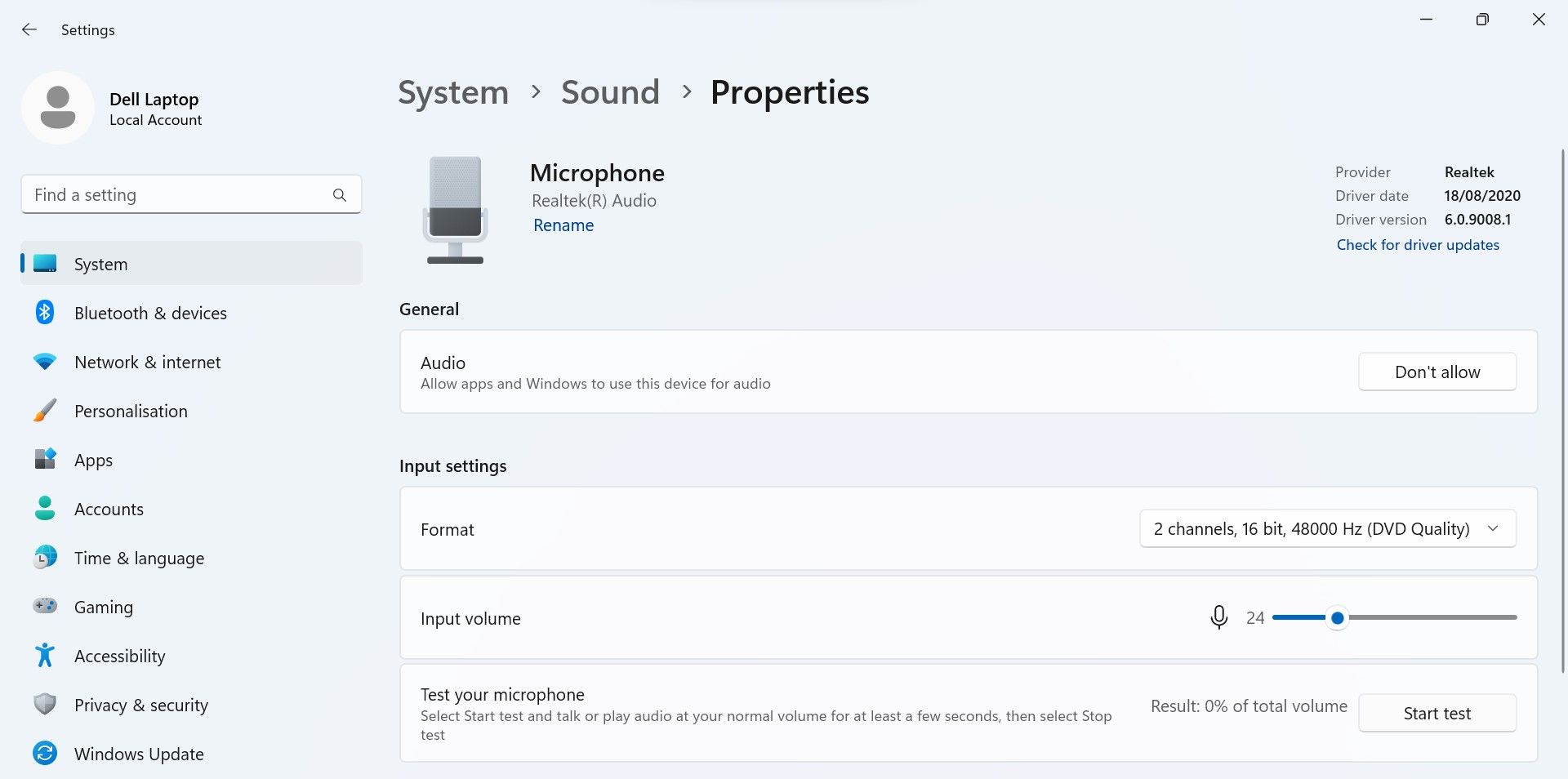This screenshot has width=1568, height=779.
Task: Click the Find a setting search box
Action: [191, 194]
